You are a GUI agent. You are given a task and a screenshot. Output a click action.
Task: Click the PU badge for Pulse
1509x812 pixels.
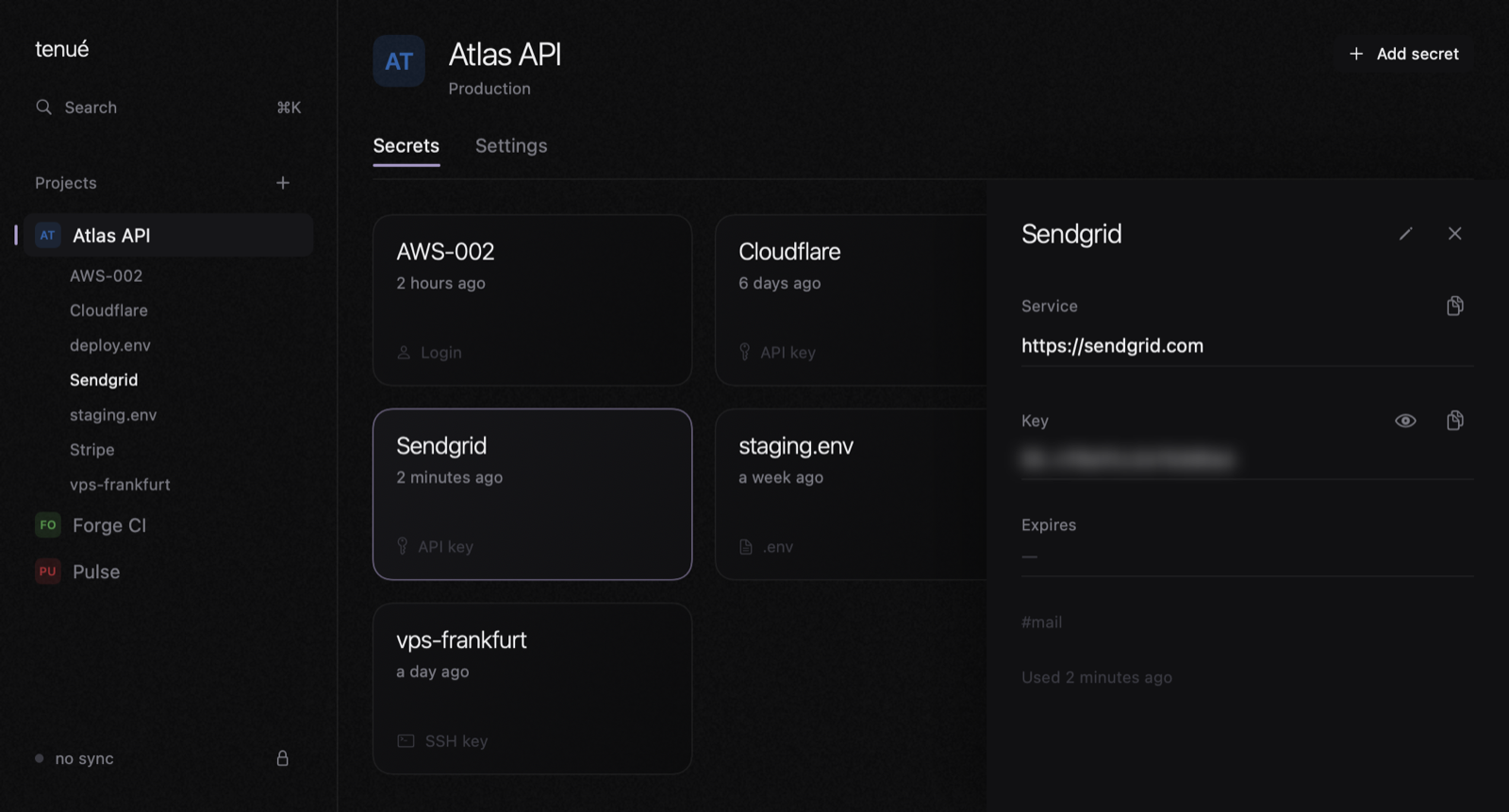point(48,572)
